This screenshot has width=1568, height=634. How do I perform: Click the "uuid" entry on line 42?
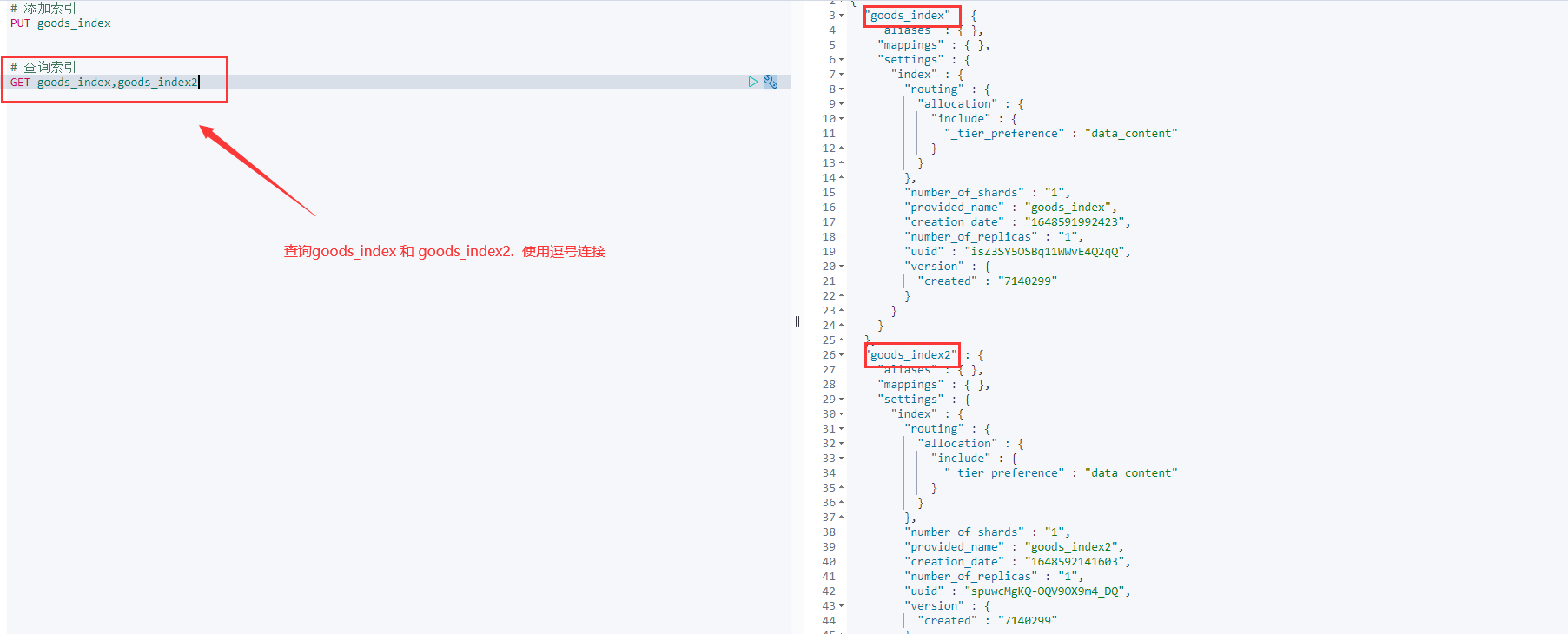pos(1017,591)
